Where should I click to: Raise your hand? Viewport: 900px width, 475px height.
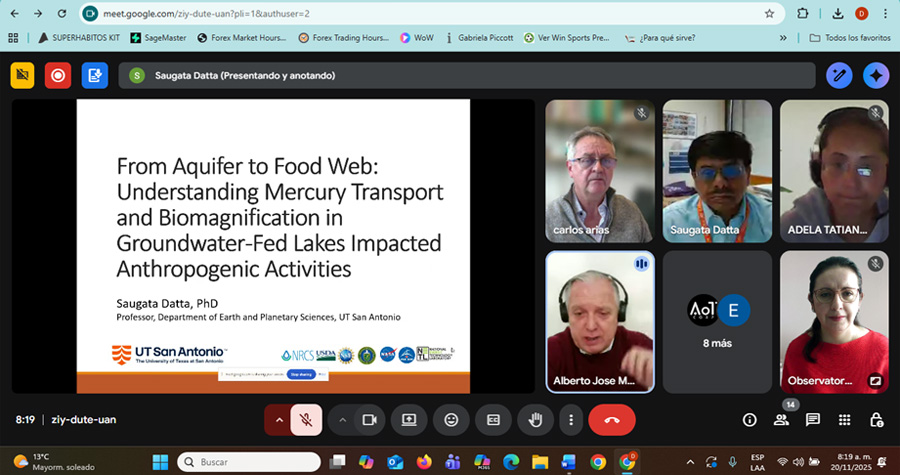(x=536, y=420)
